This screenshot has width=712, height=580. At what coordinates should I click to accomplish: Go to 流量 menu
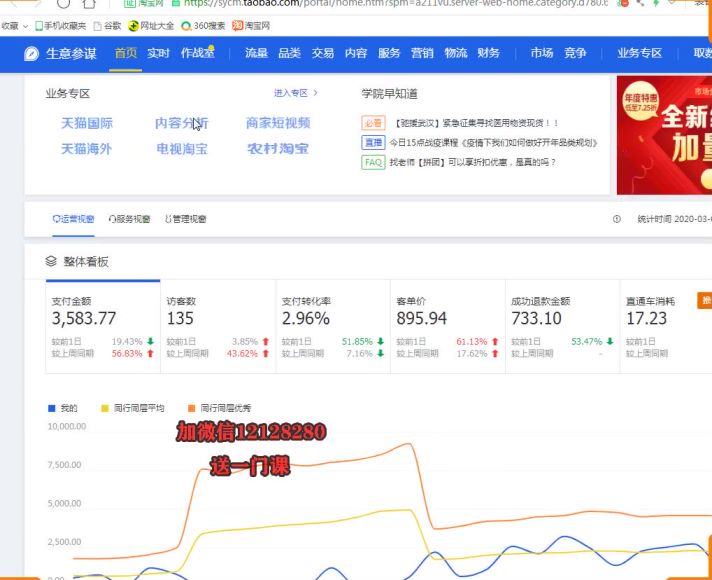[256, 53]
